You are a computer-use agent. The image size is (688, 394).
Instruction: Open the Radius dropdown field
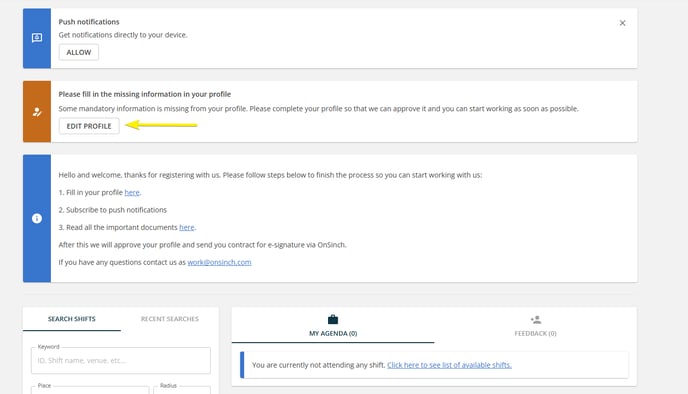pyautogui.click(x=182, y=390)
